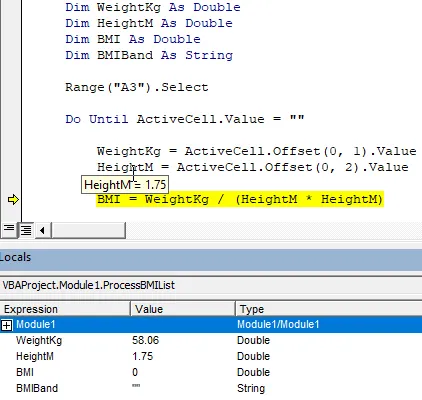Click the Dim BMIBand As String line
The height and width of the screenshot is (400, 422).
(149, 55)
